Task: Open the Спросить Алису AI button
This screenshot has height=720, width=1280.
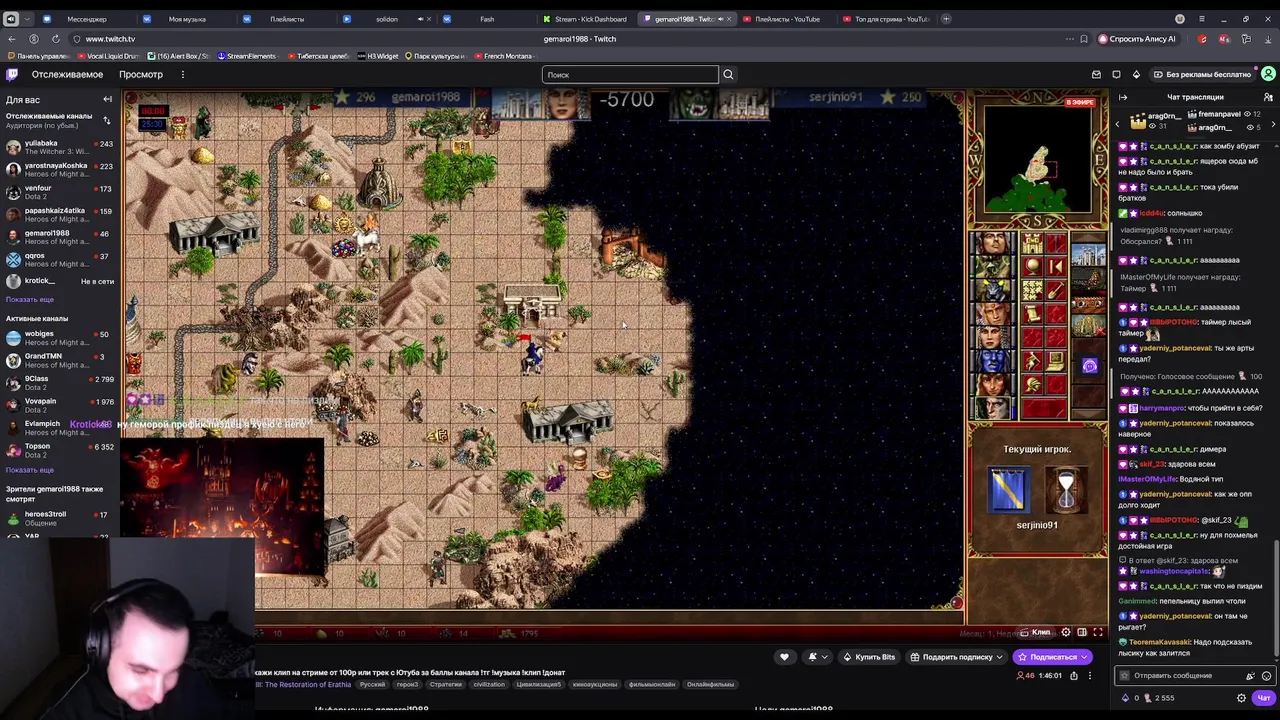Action: coord(1137,39)
